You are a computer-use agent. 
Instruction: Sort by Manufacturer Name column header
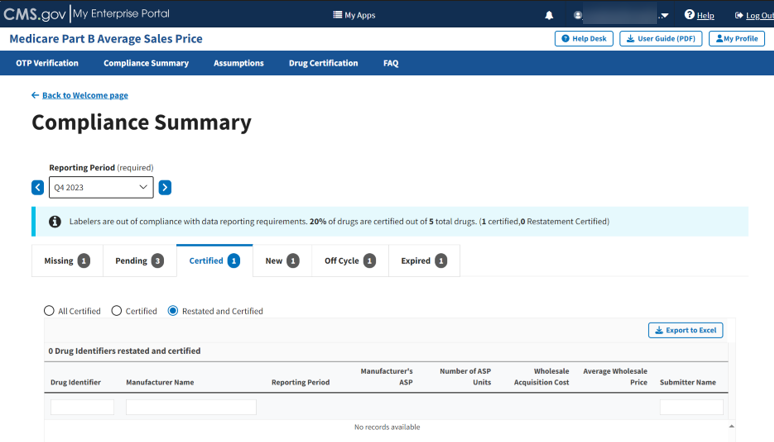click(160, 382)
